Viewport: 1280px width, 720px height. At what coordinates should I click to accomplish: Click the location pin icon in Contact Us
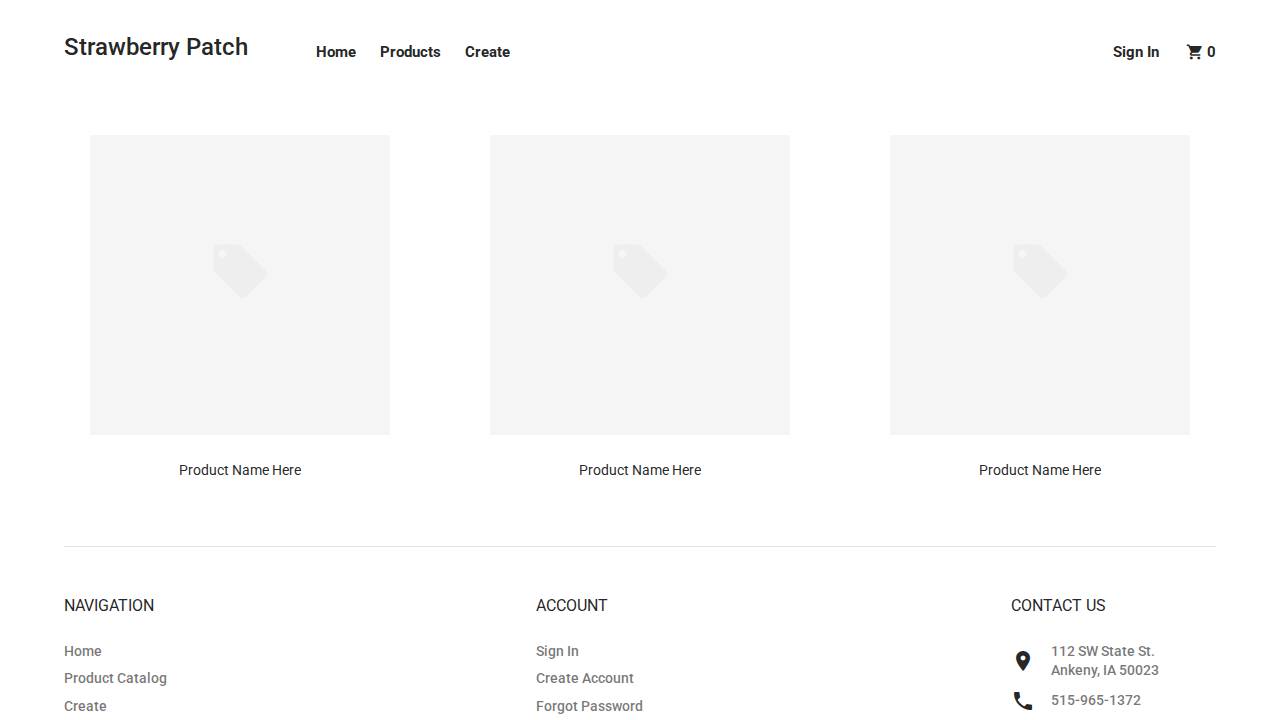(1023, 660)
